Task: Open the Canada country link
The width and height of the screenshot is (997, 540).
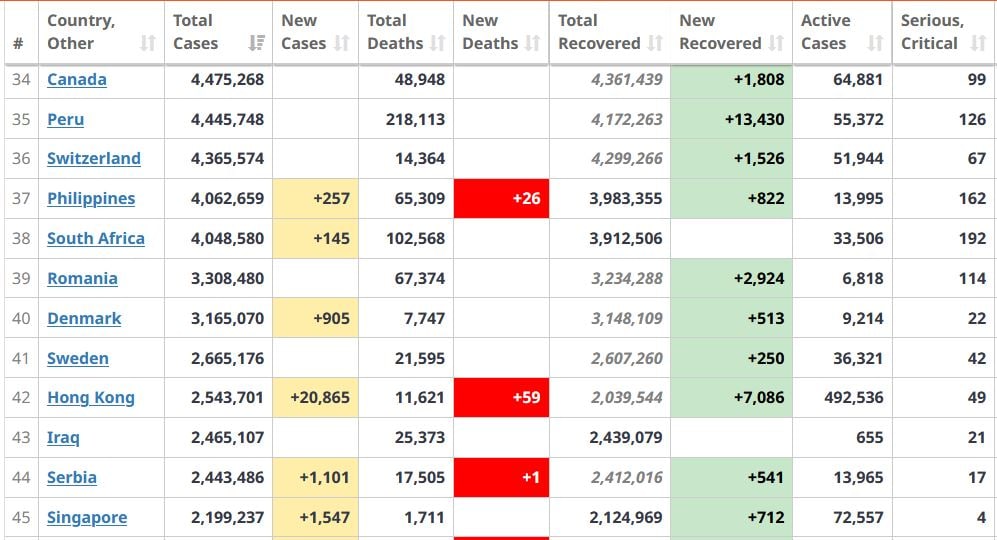Action: click(x=77, y=80)
